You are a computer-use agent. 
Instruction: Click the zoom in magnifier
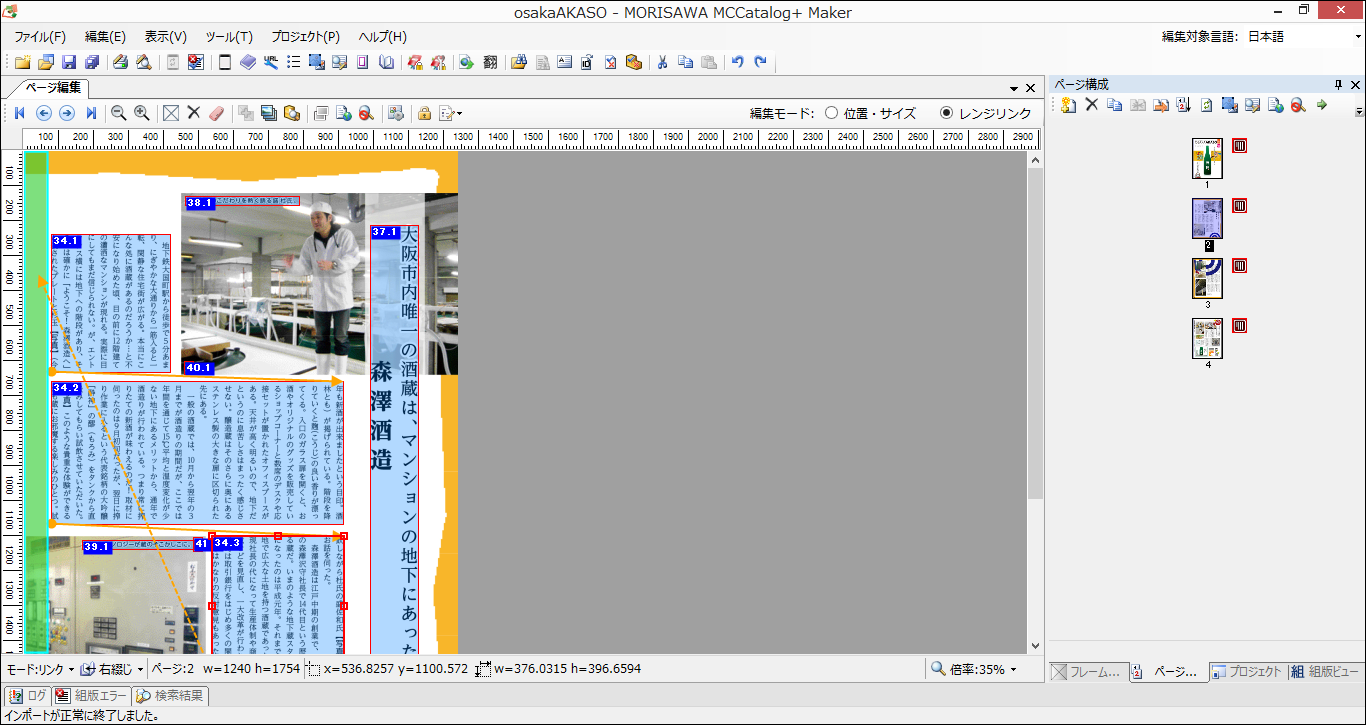[142, 113]
